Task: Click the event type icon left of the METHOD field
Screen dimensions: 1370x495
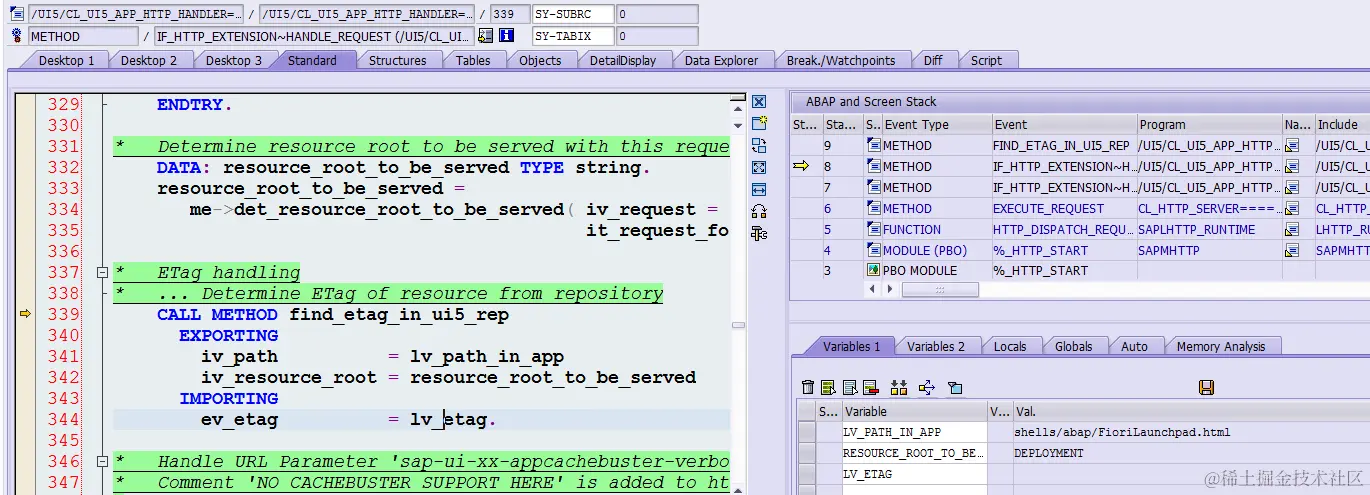Action: [16, 36]
